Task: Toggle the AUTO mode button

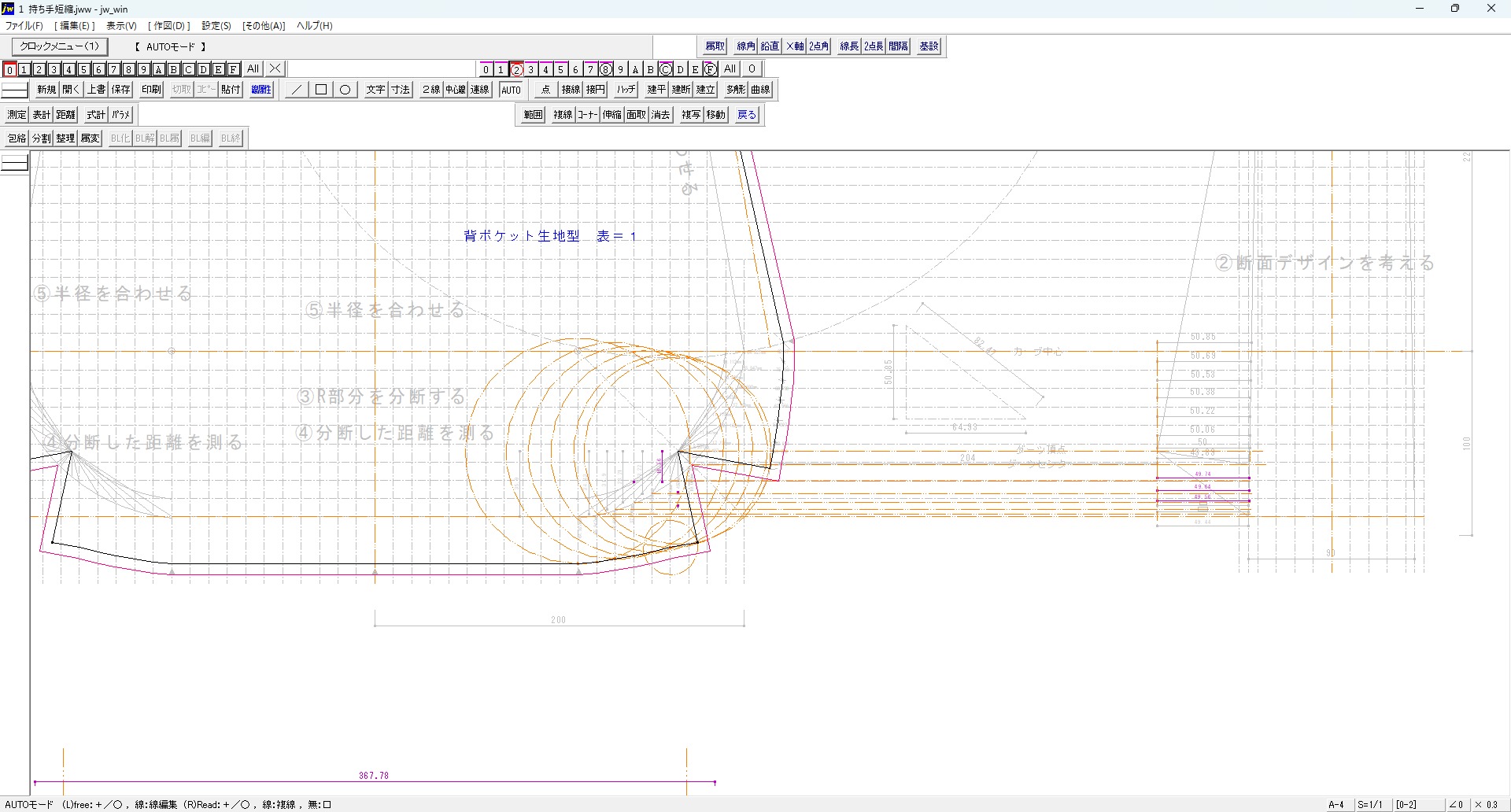Action: tap(511, 90)
